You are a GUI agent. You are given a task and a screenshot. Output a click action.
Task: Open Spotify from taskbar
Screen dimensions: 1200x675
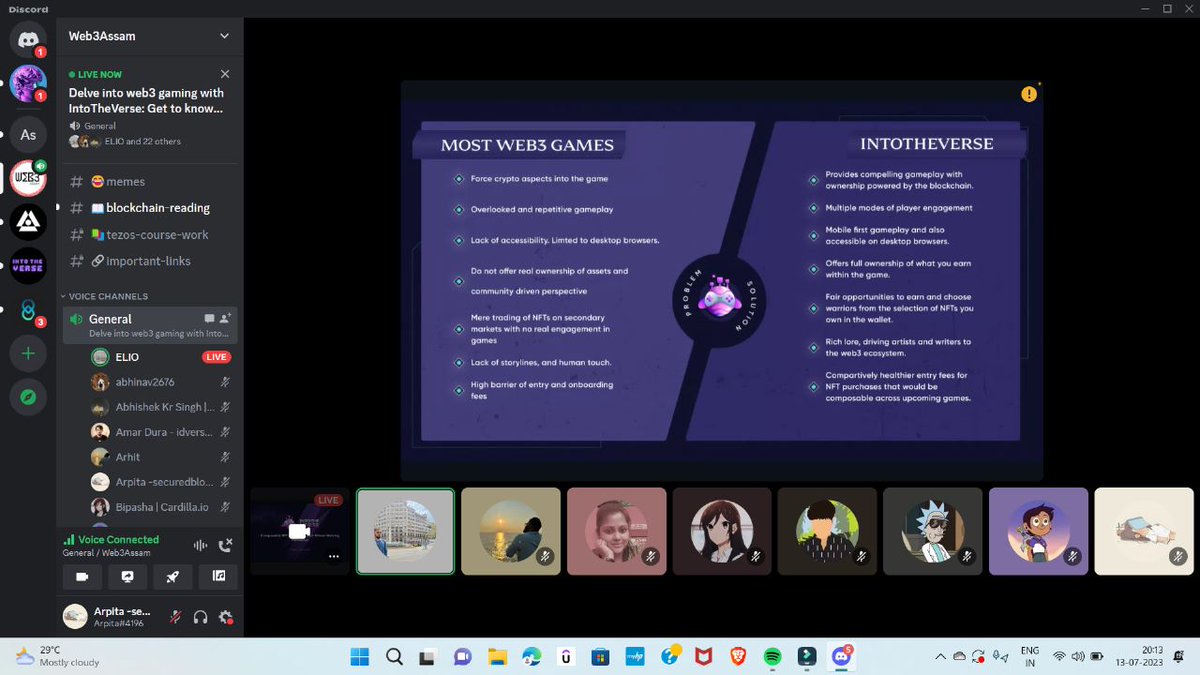click(772, 656)
